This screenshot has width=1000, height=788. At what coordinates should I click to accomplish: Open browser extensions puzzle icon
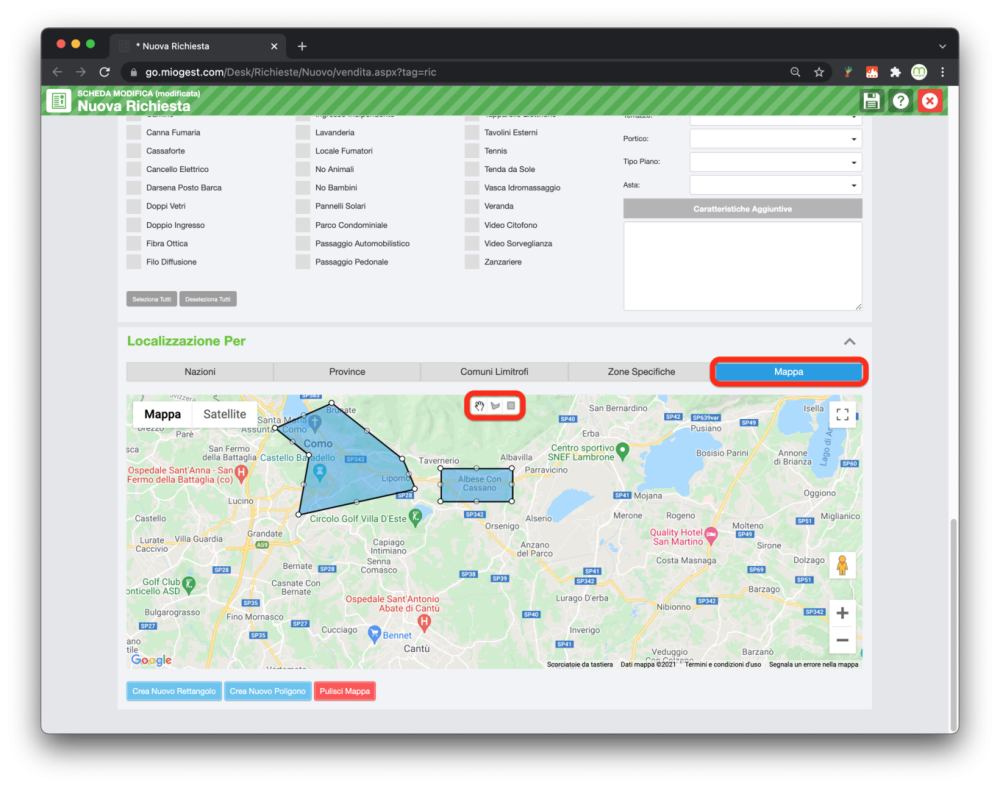coord(895,72)
